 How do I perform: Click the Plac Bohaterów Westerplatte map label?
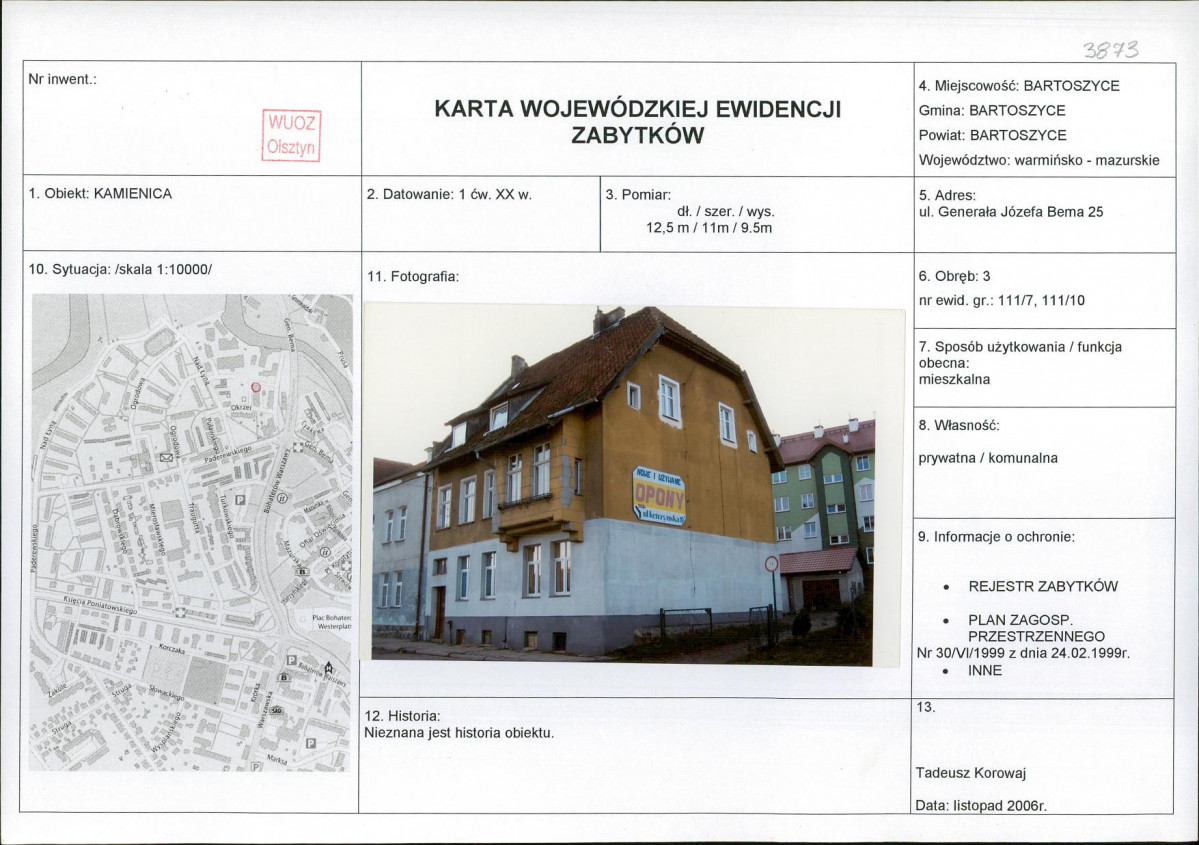(x=331, y=621)
